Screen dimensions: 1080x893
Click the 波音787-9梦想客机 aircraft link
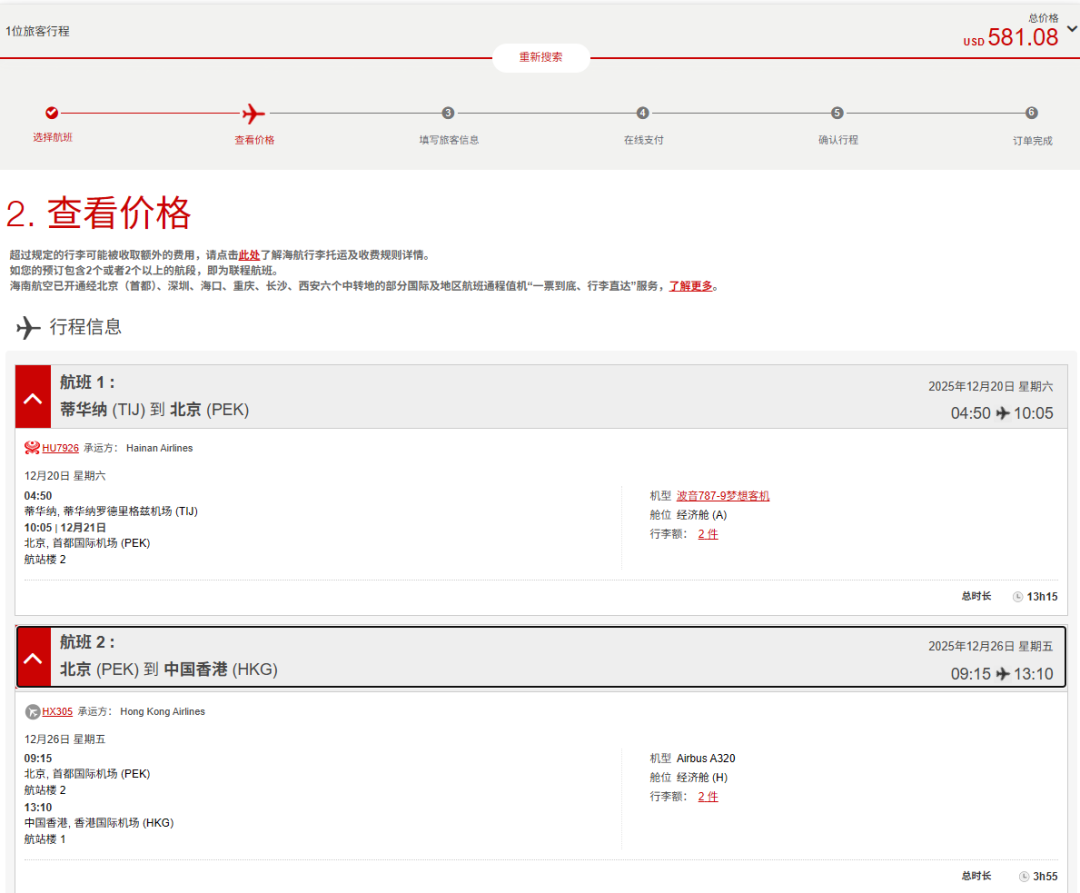coord(723,496)
